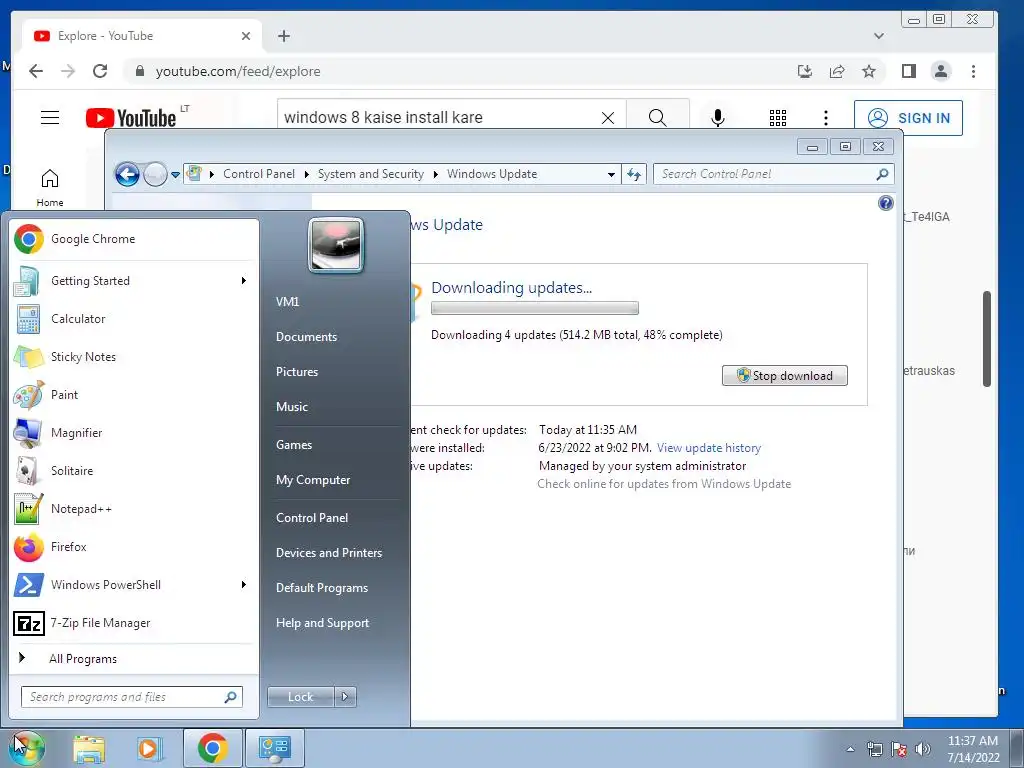Screen dimensions: 1024x768
Task: Show hidden tray icons arrow
Action: pos(850,749)
